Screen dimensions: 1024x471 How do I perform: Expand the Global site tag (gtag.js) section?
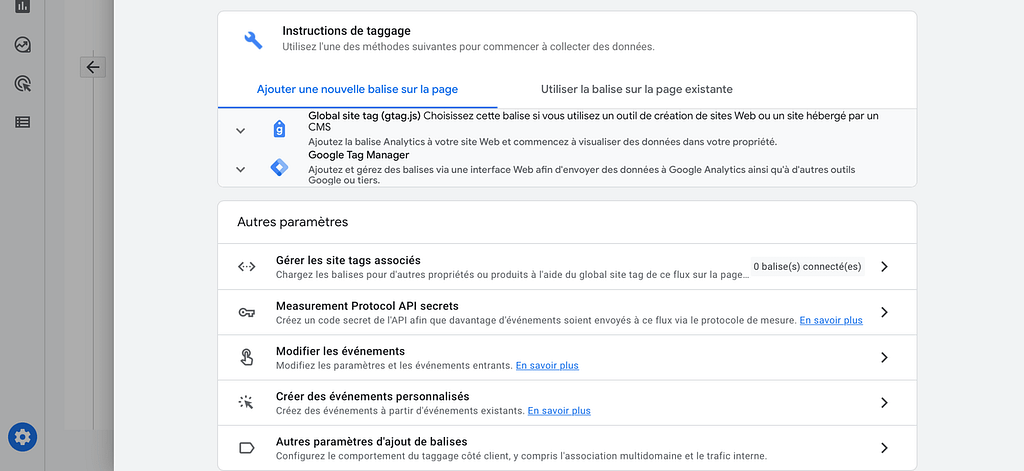[240, 131]
